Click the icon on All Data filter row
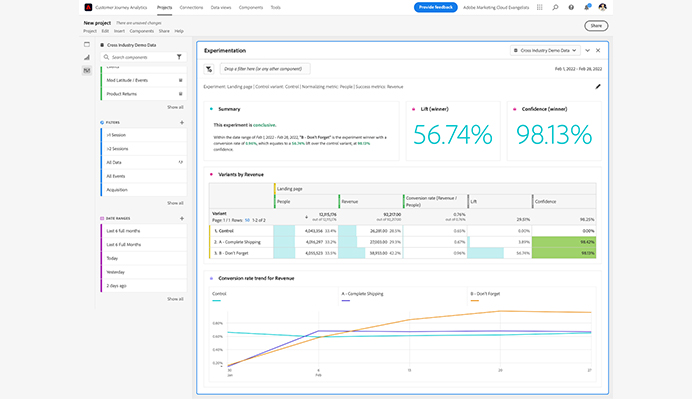692x399 pixels. pos(181,162)
